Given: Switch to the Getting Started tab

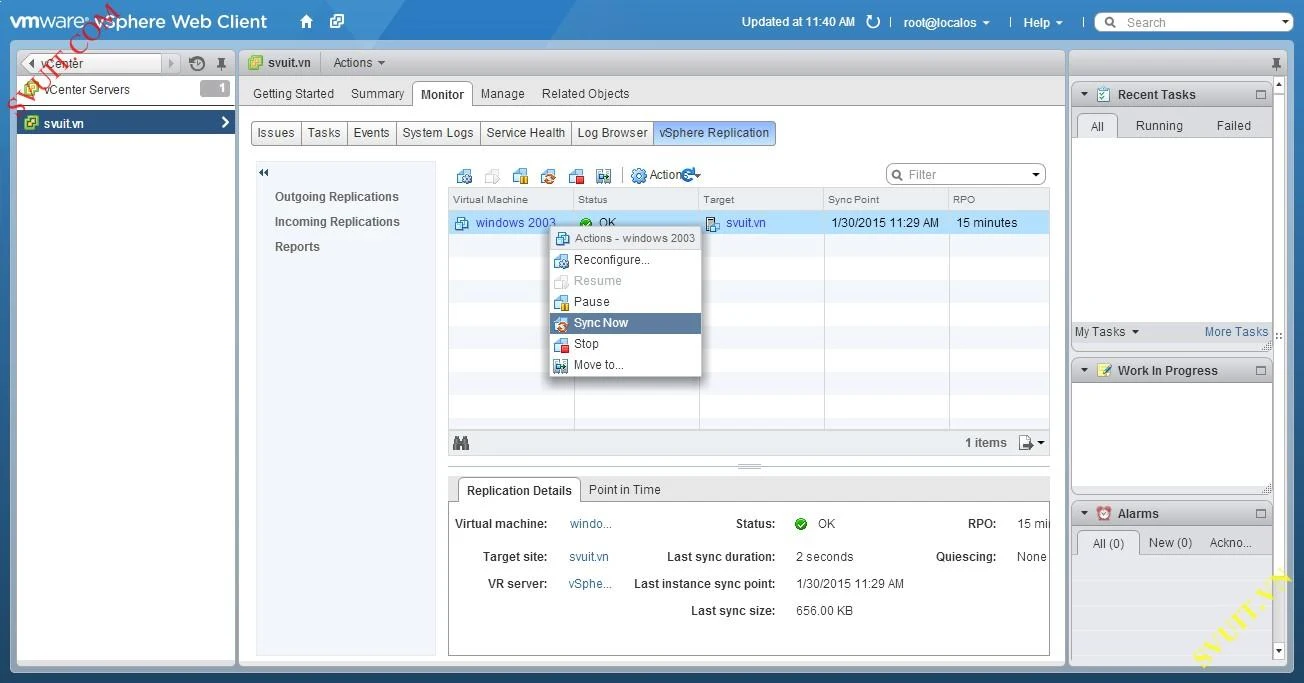Looking at the screenshot, I should pos(293,94).
